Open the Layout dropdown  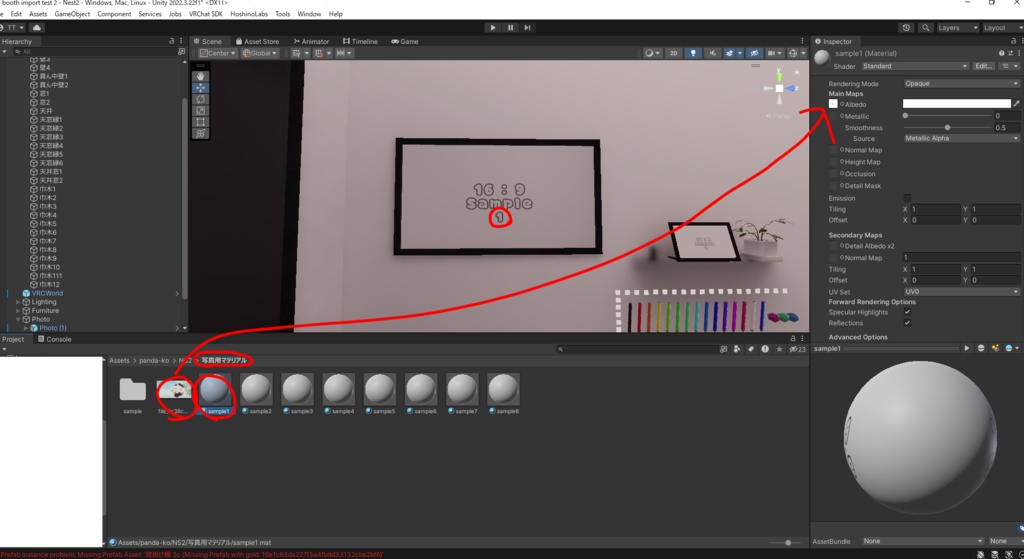(x=1002, y=27)
